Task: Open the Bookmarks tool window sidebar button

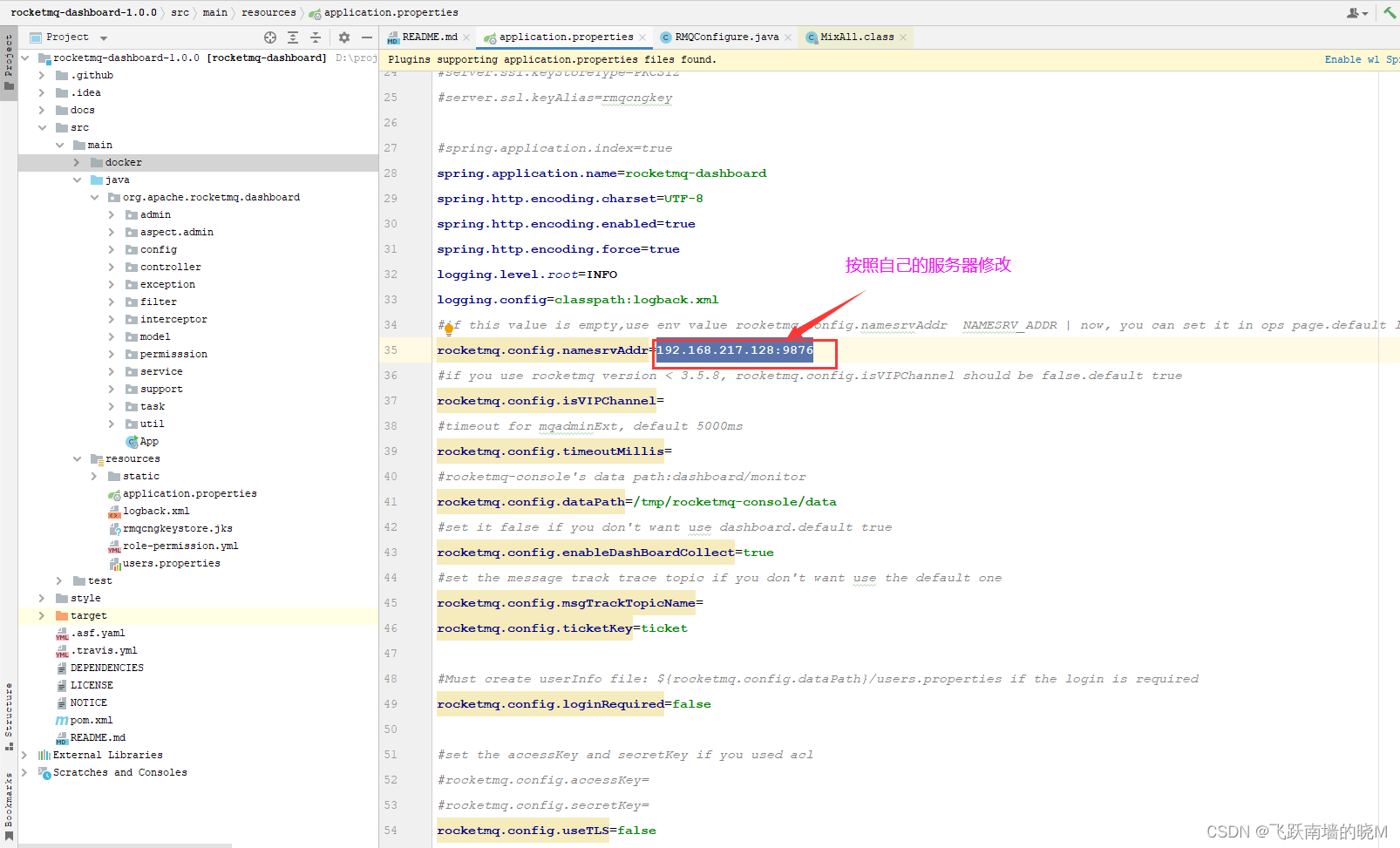Action: 9,807
